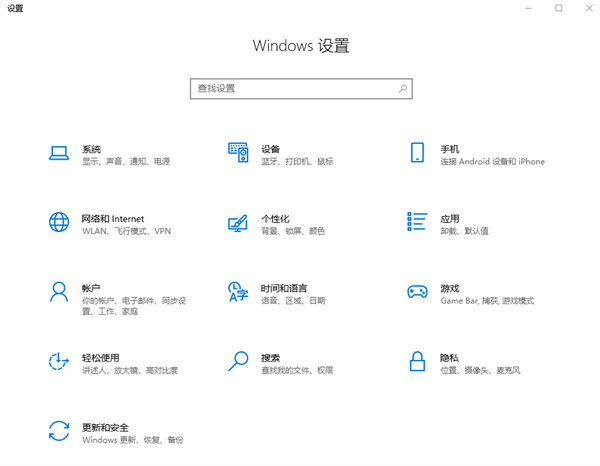
Task: Click the Windows 设置 page heading
Action: tap(301, 46)
